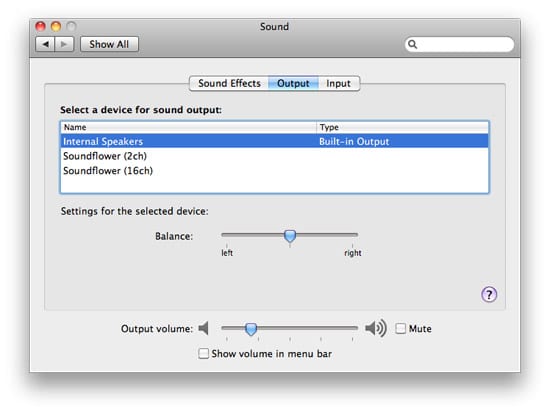The height and width of the screenshot is (413, 550).
Task: Minimize the Sound window with yellow button
Action: click(x=56, y=26)
